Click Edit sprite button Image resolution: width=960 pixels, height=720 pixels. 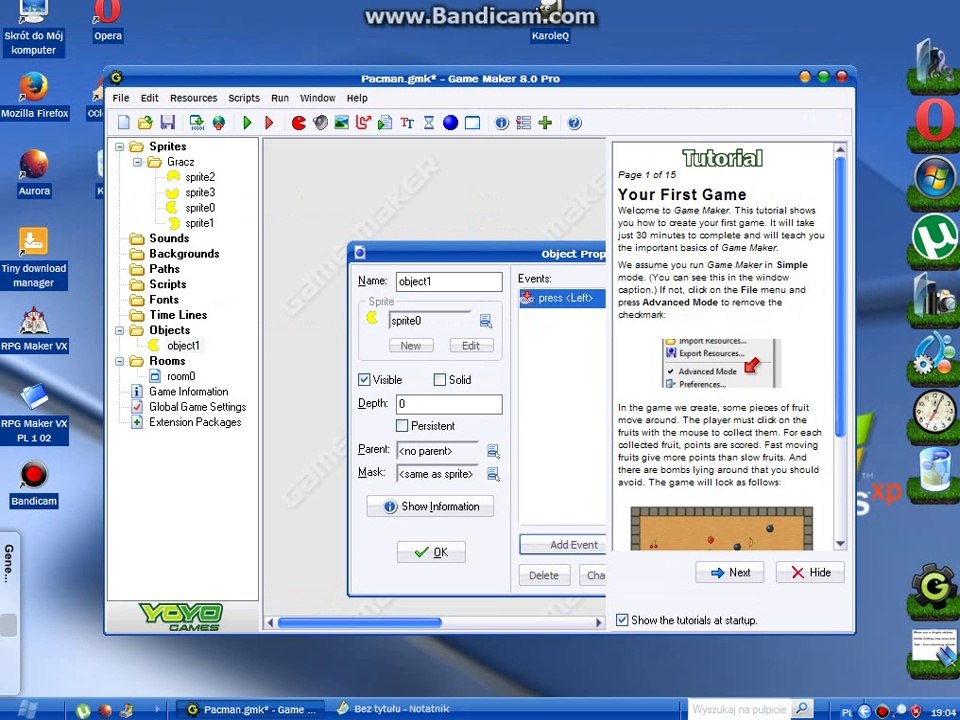pyautogui.click(x=471, y=345)
